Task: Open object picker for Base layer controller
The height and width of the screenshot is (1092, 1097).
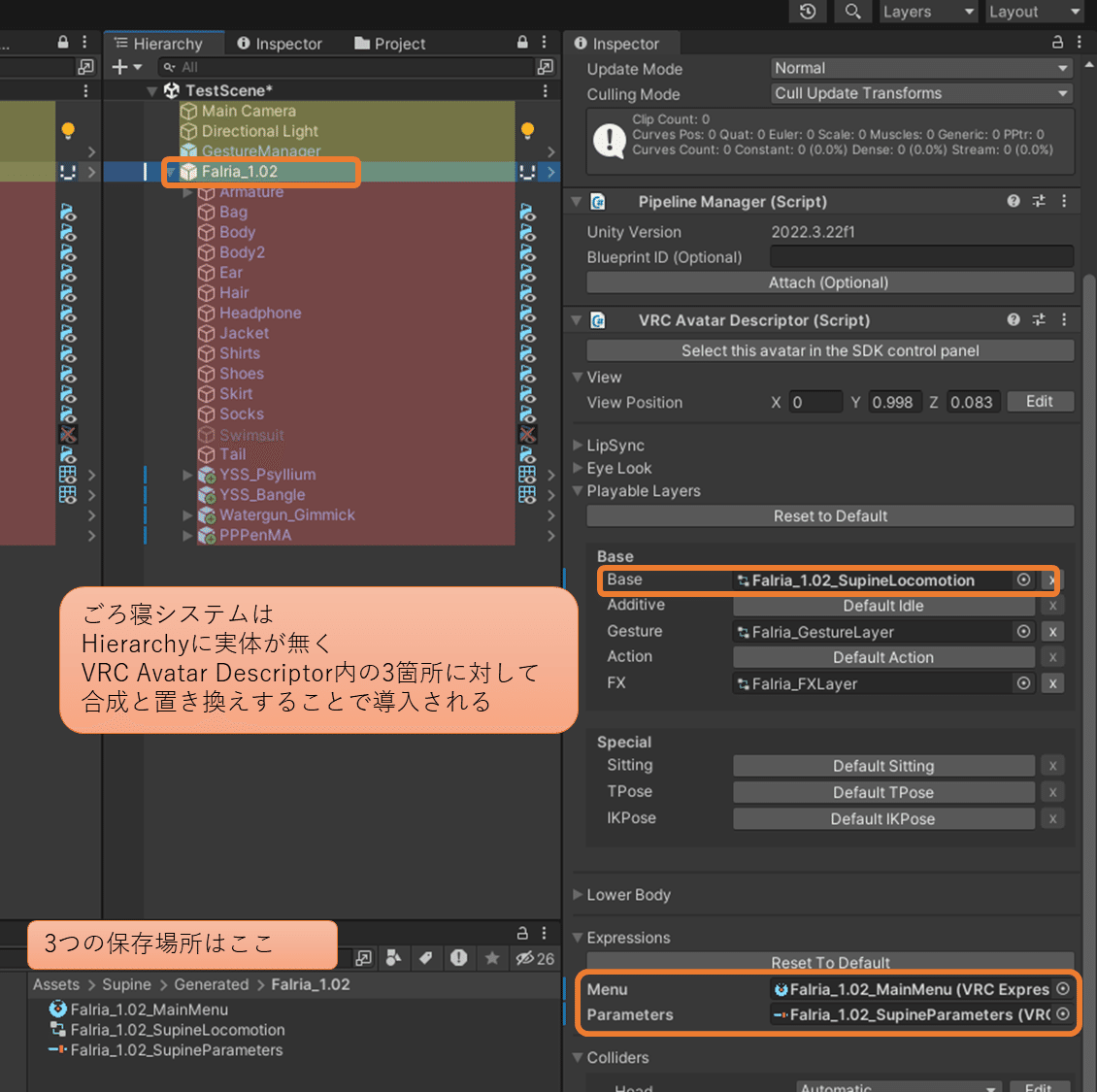Action: [1023, 579]
